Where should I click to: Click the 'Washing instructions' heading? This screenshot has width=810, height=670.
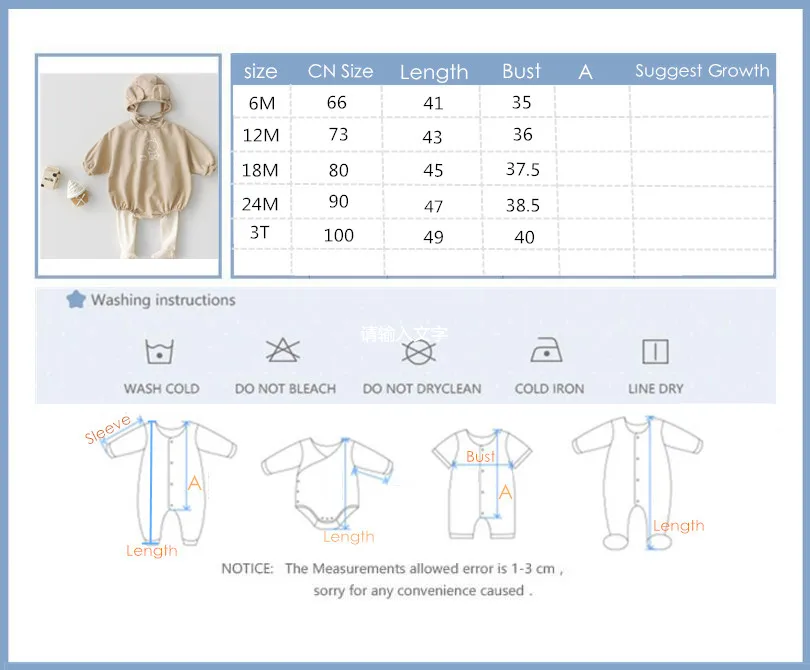pos(163,300)
